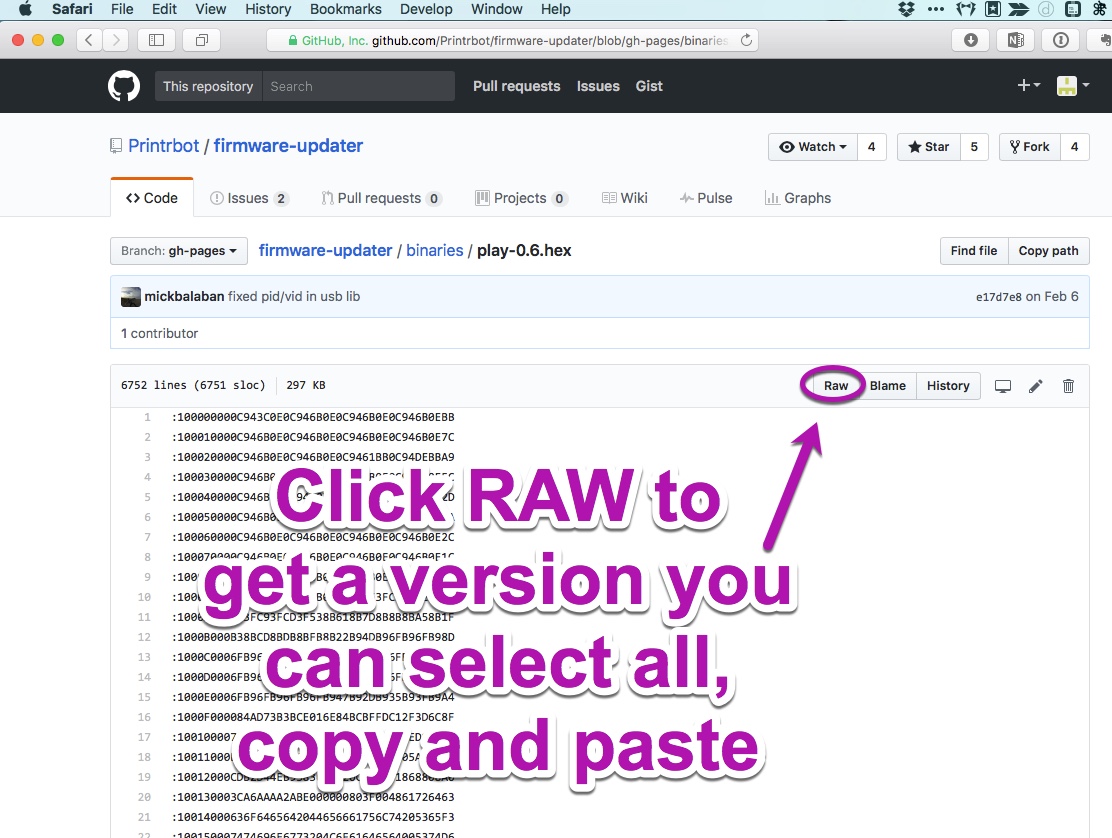The height and width of the screenshot is (838, 1112).
Task: Expand the user avatar dropdown
Action: tap(1072, 86)
